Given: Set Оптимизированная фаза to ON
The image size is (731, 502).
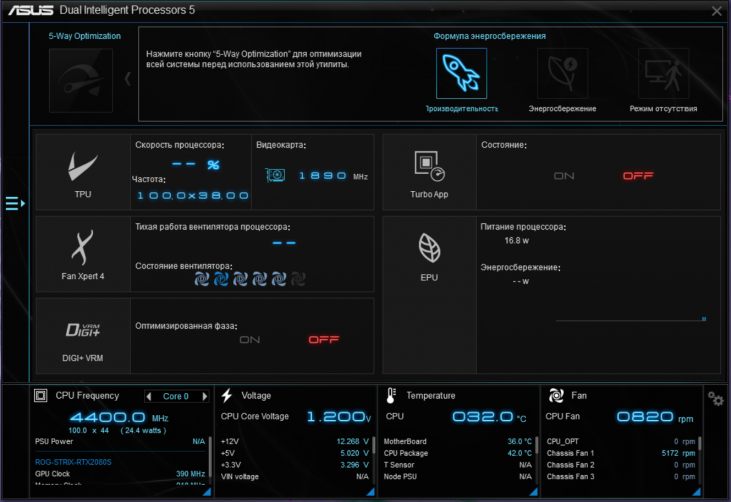Looking at the screenshot, I should pyautogui.click(x=249, y=339).
